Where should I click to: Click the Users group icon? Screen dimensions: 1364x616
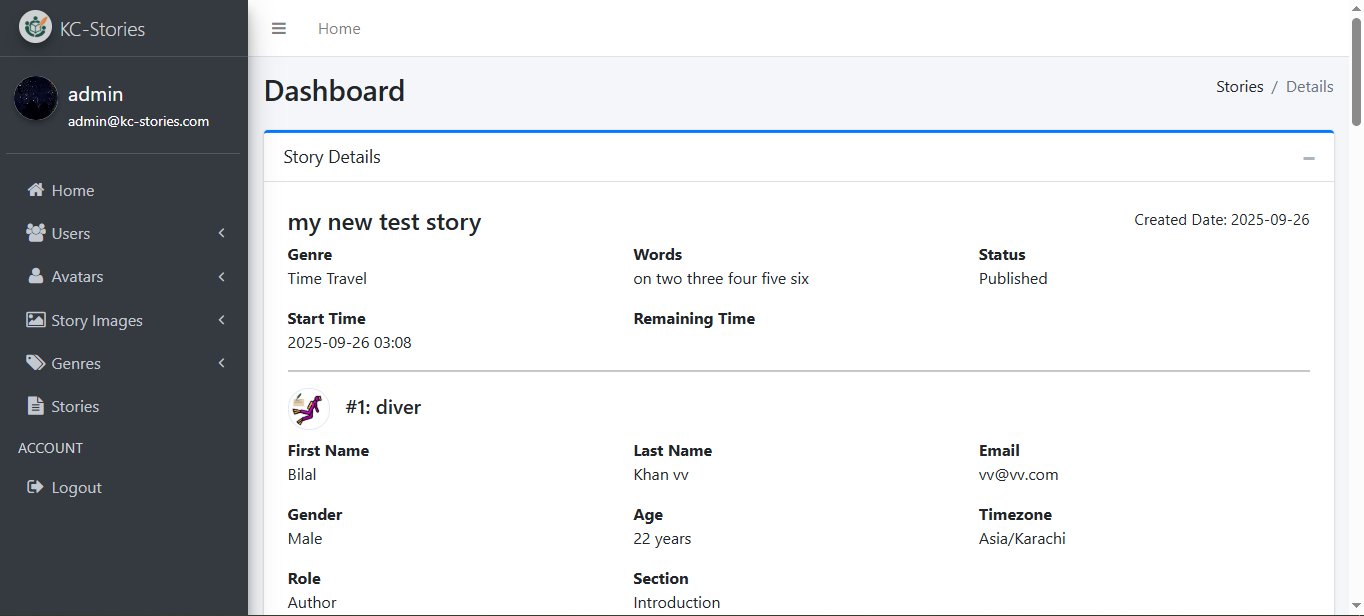coord(36,233)
